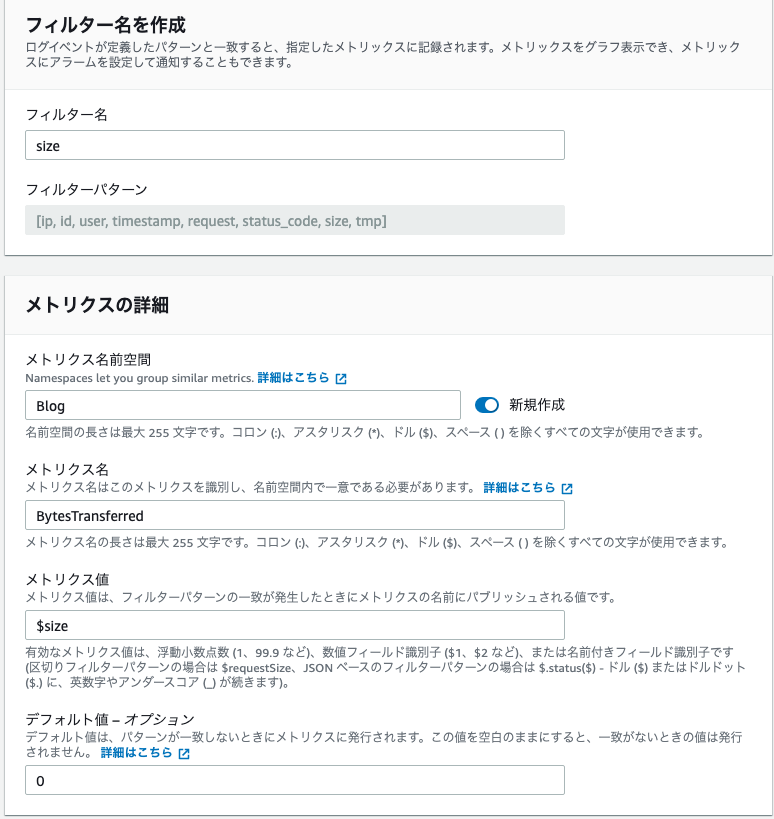Click the メトリクス値 field containing $size
Screen dimensions: 774x819
pyautogui.click(x=295, y=625)
